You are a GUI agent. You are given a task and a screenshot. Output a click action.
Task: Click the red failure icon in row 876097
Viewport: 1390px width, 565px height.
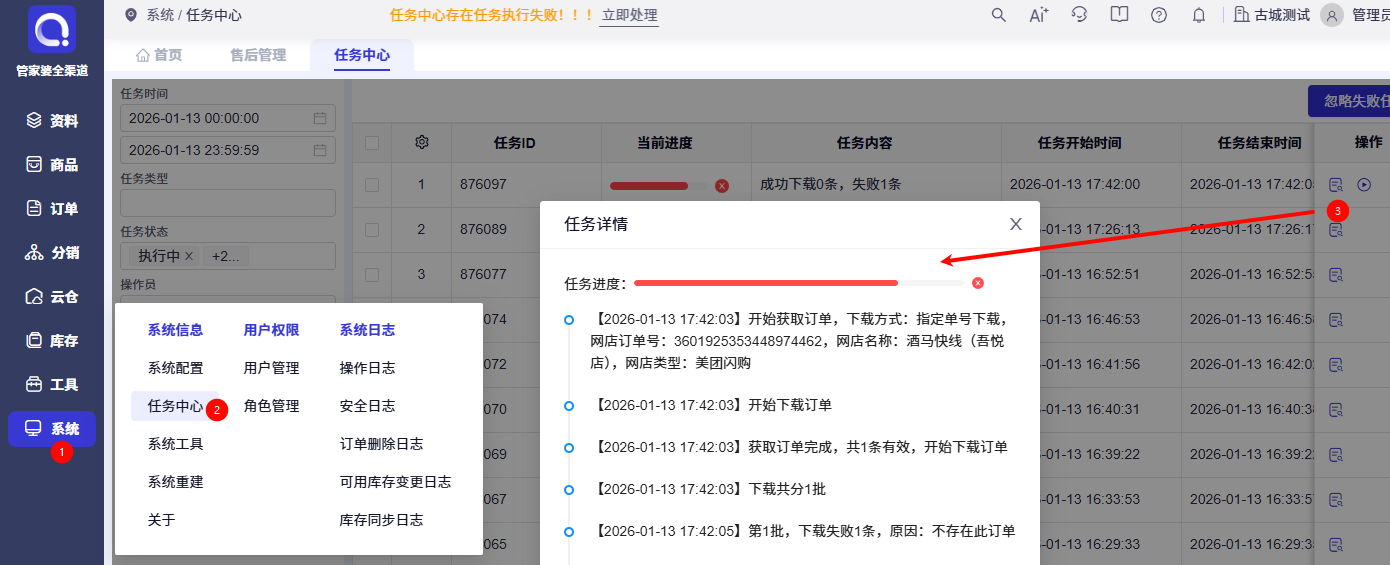pos(722,186)
